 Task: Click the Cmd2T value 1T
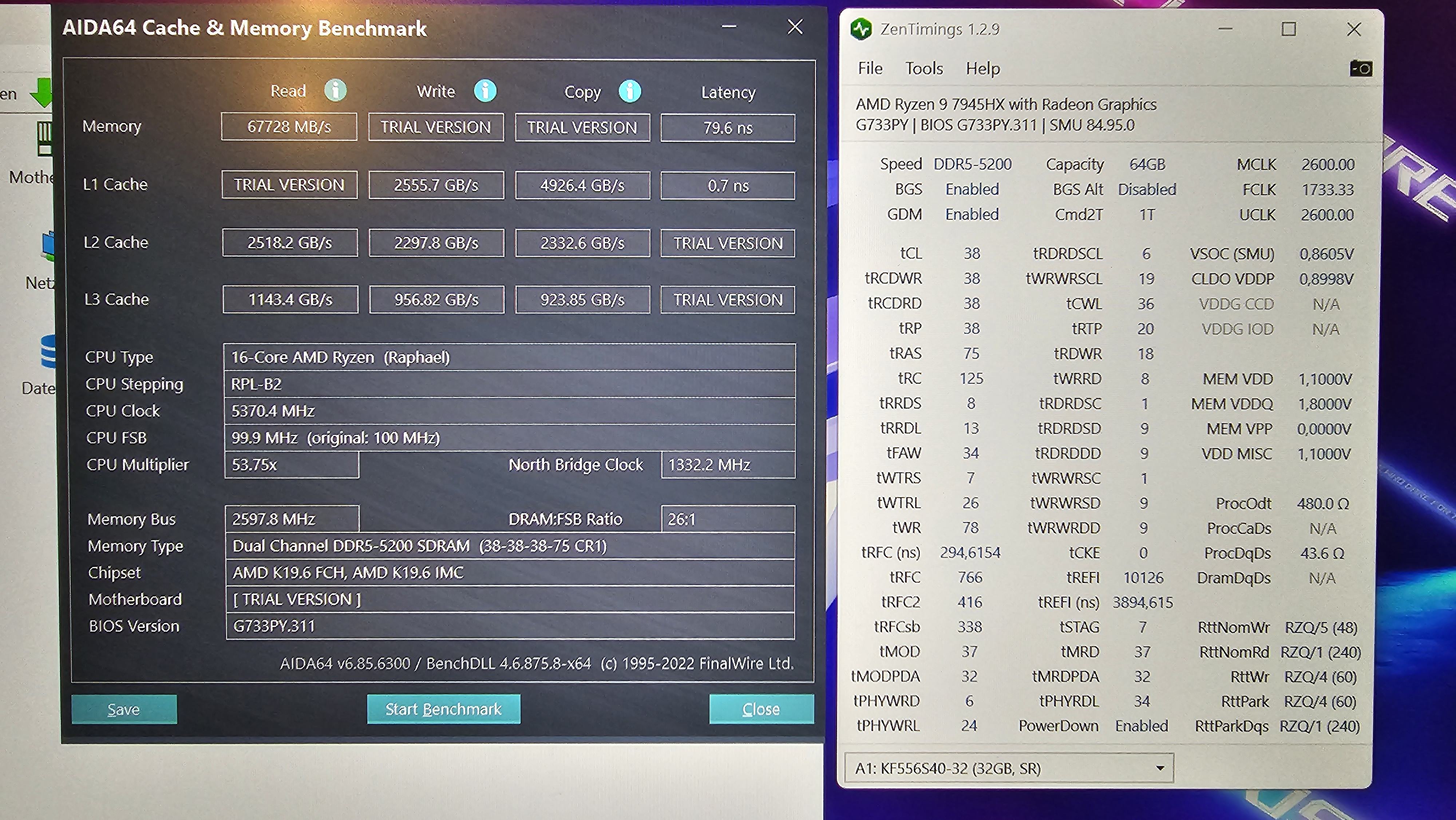click(x=1147, y=215)
